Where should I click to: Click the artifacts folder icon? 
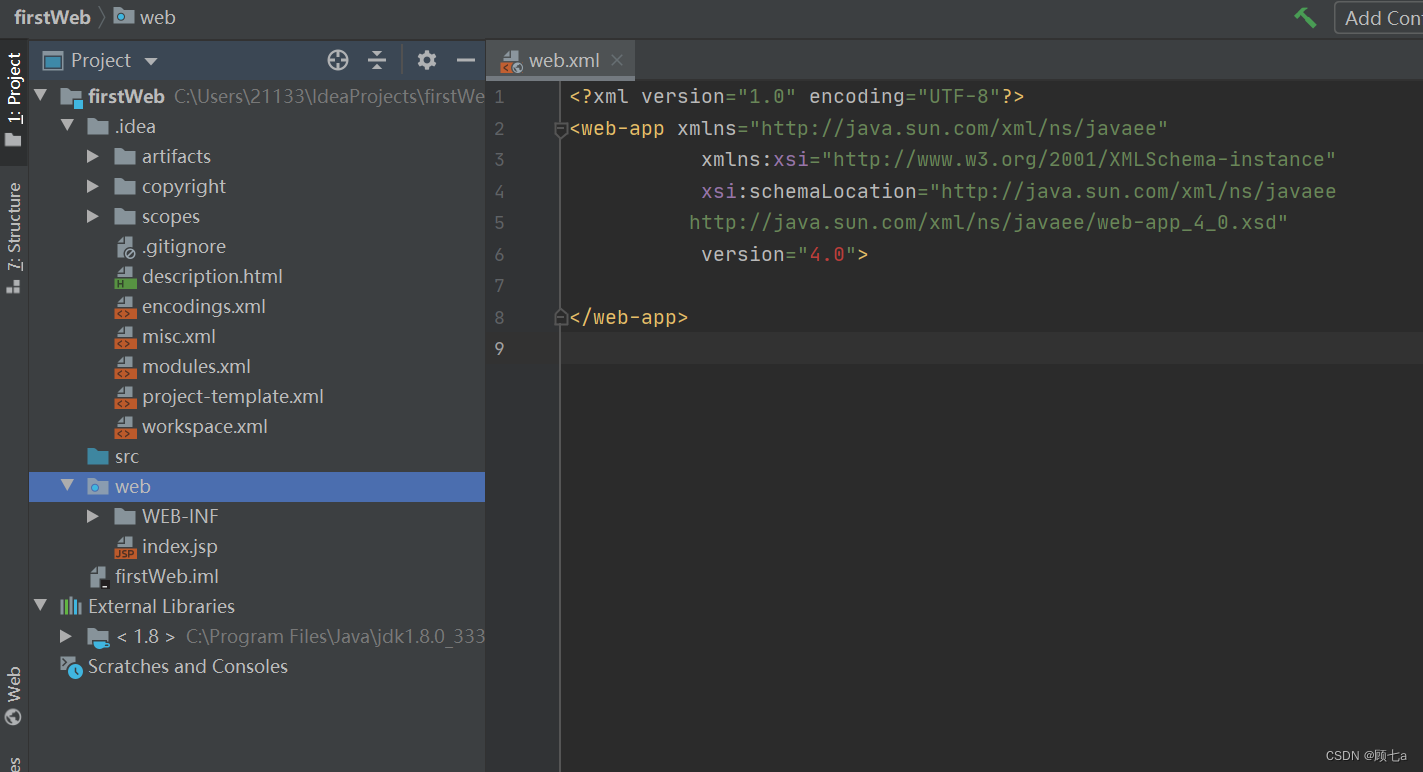point(125,156)
